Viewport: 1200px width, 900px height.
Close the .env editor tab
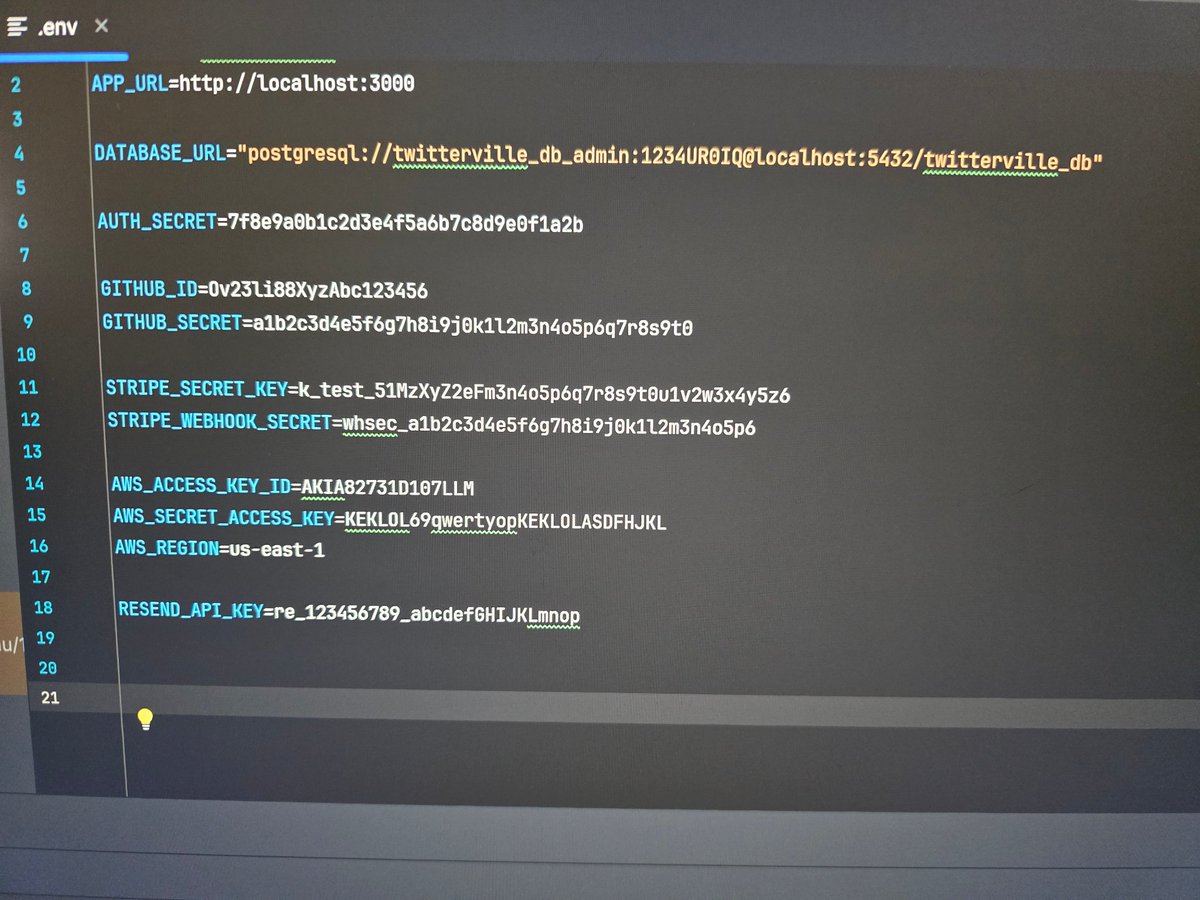point(101,26)
